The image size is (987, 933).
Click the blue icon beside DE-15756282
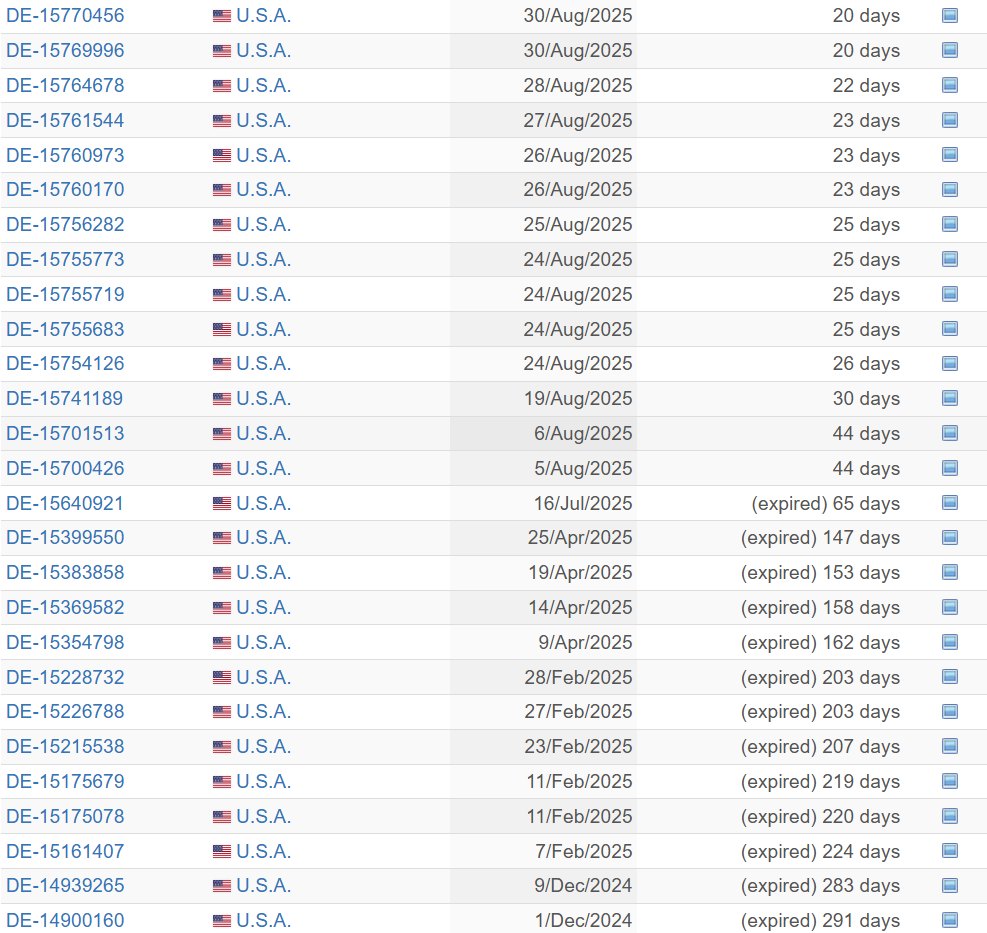pyautogui.click(x=950, y=225)
